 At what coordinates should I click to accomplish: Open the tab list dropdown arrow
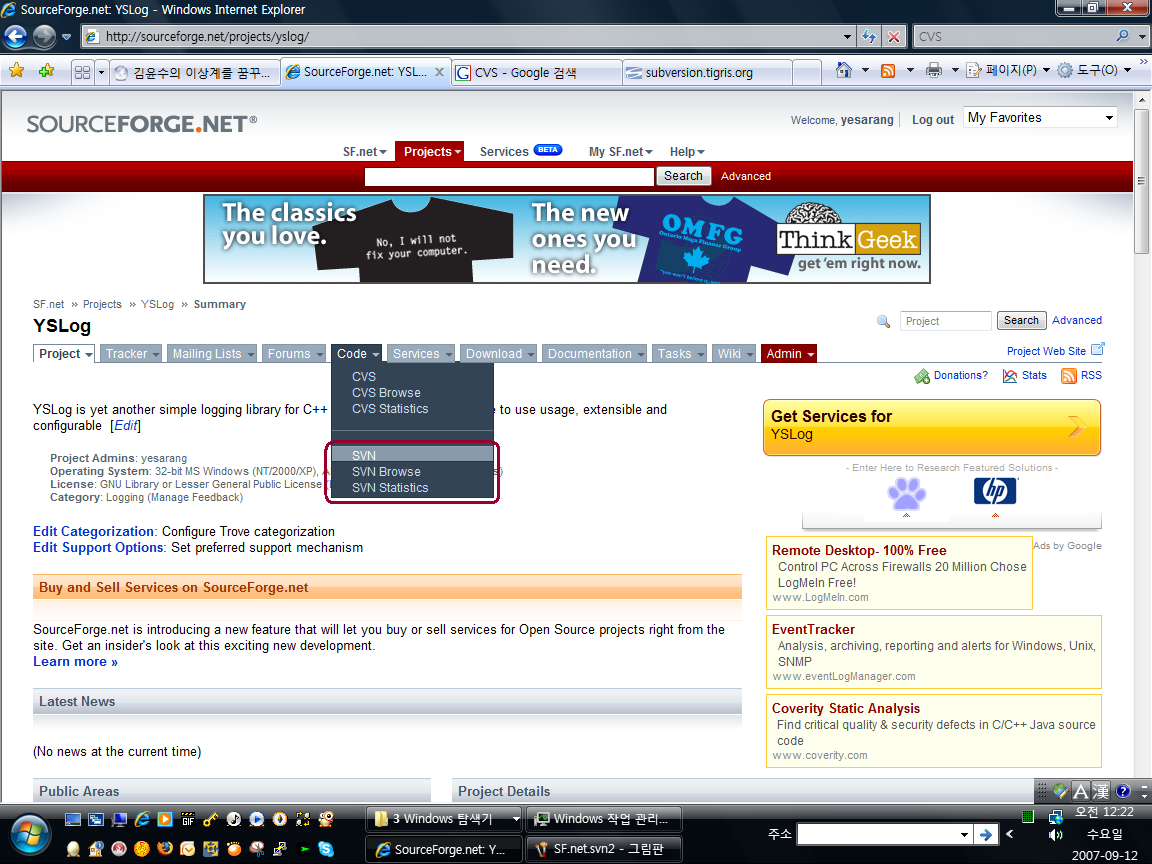(x=101, y=72)
